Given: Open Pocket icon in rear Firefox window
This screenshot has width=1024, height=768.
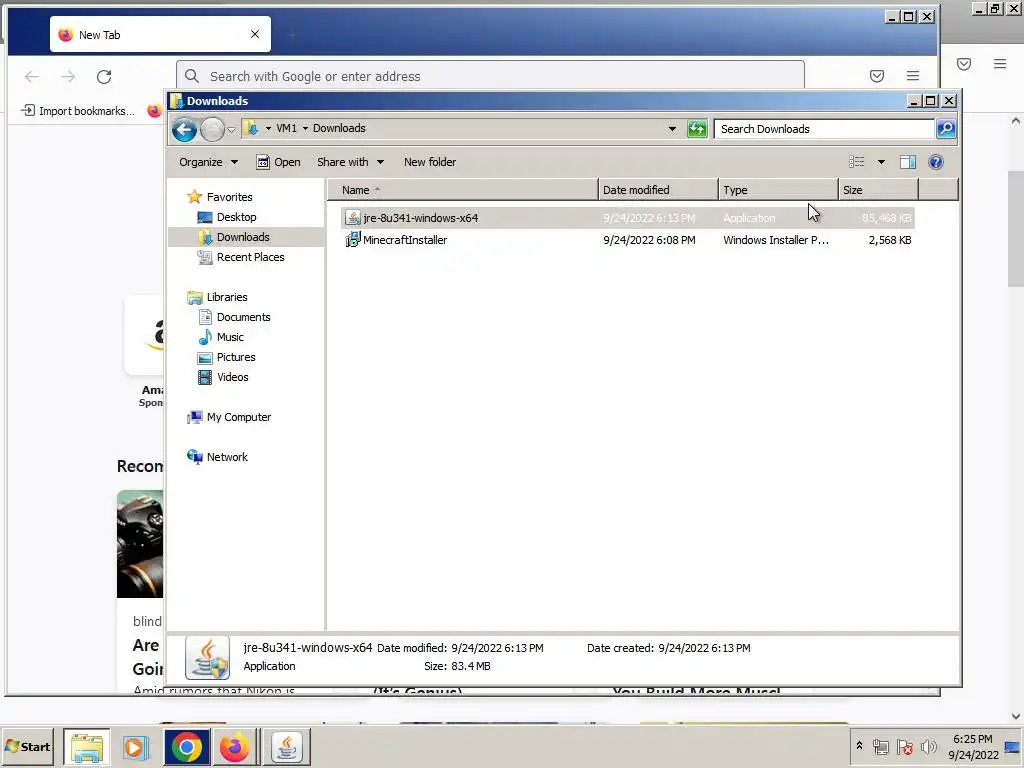Looking at the screenshot, I should [964, 64].
